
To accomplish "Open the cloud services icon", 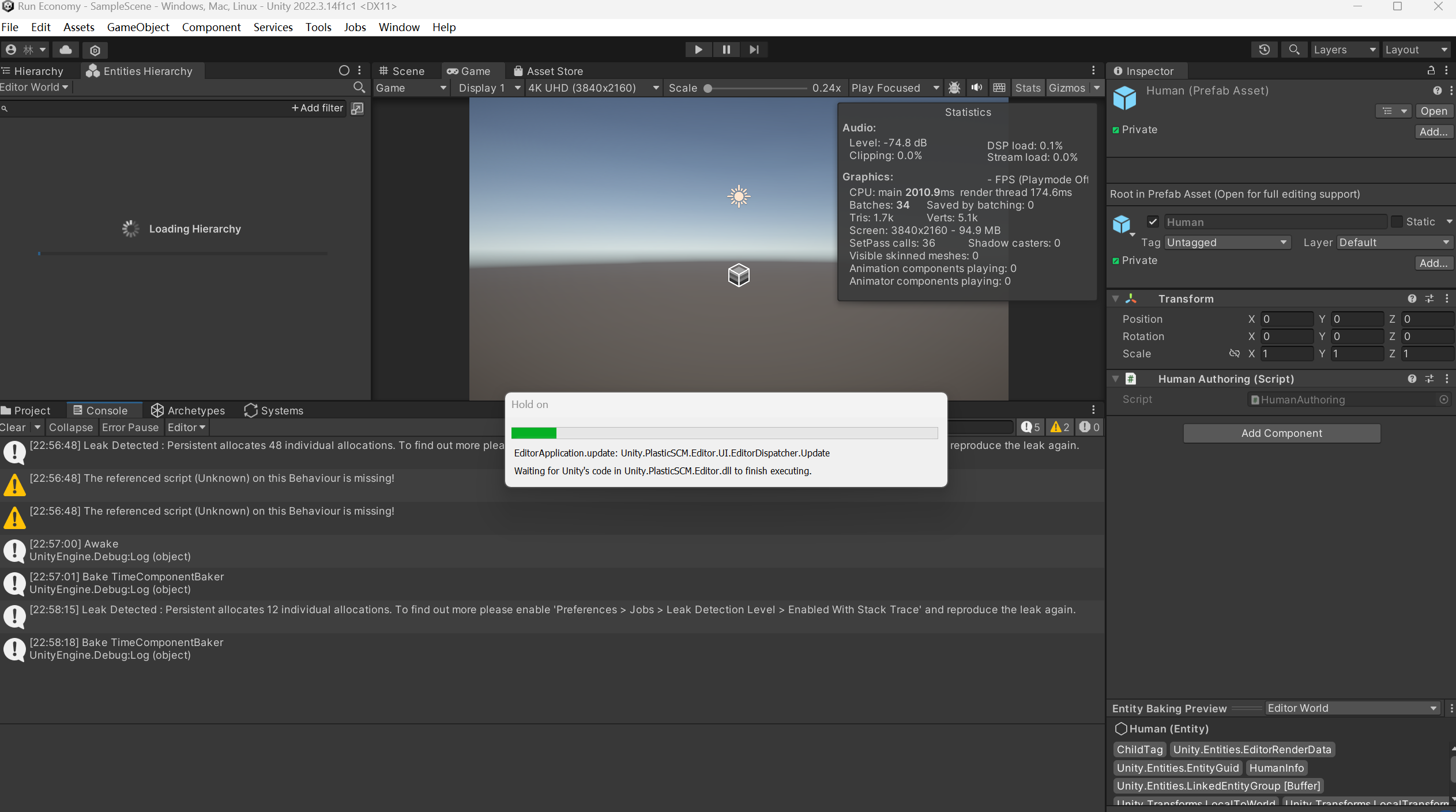I will pyautogui.click(x=66, y=50).
